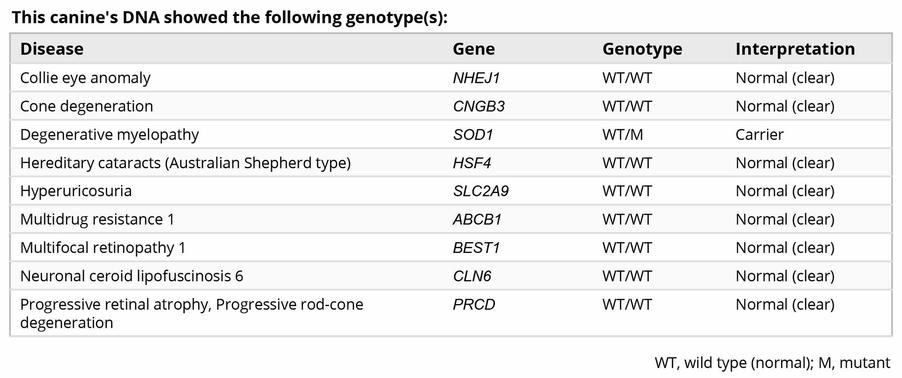
Task: Select Degenerative myelopathy disease entry
Action: point(109,135)
